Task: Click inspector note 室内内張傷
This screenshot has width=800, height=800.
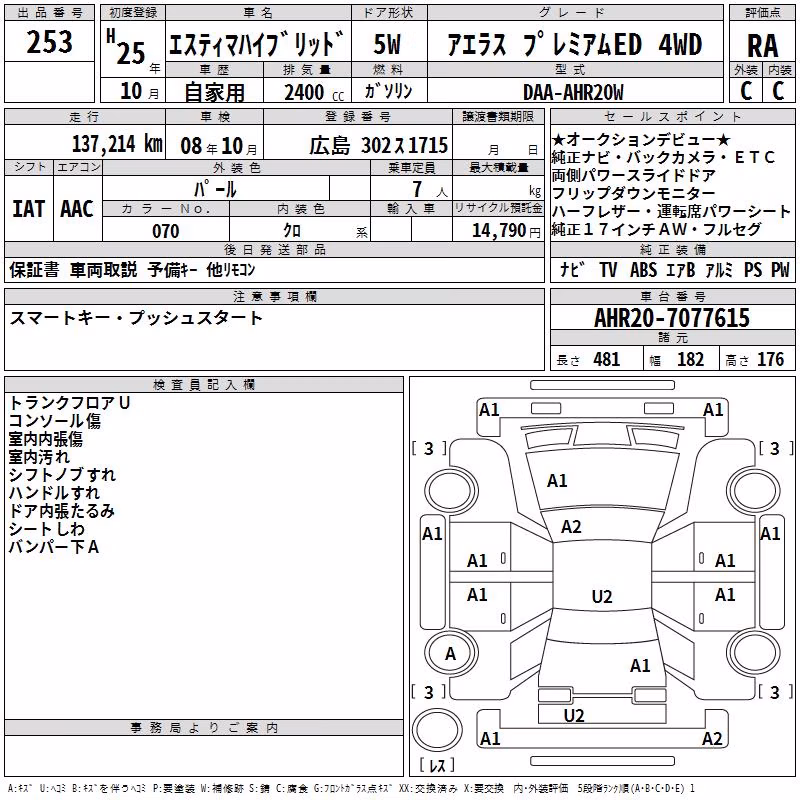Action: (45, 439)
